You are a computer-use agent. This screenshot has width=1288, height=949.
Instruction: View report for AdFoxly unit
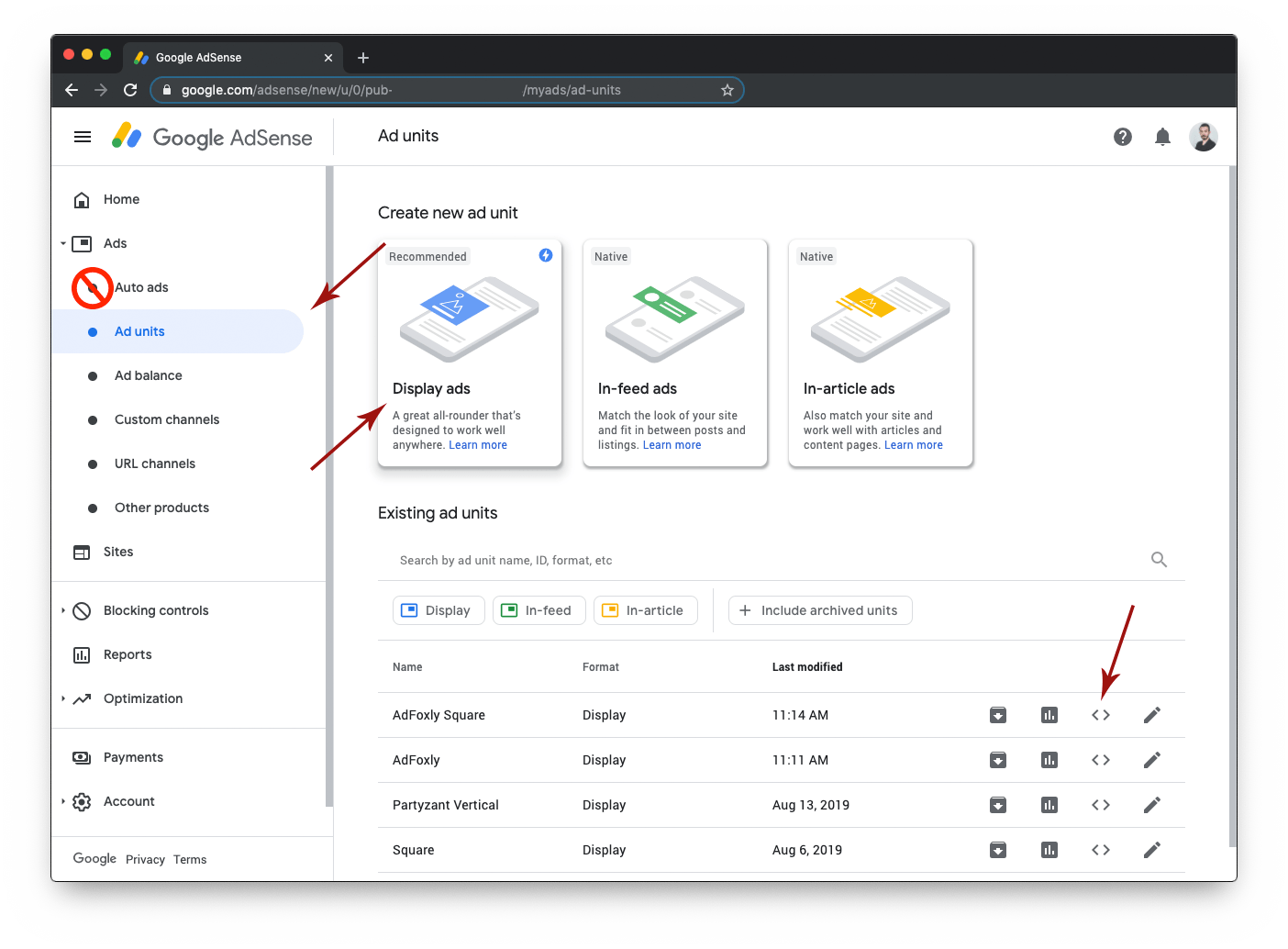1049,760
